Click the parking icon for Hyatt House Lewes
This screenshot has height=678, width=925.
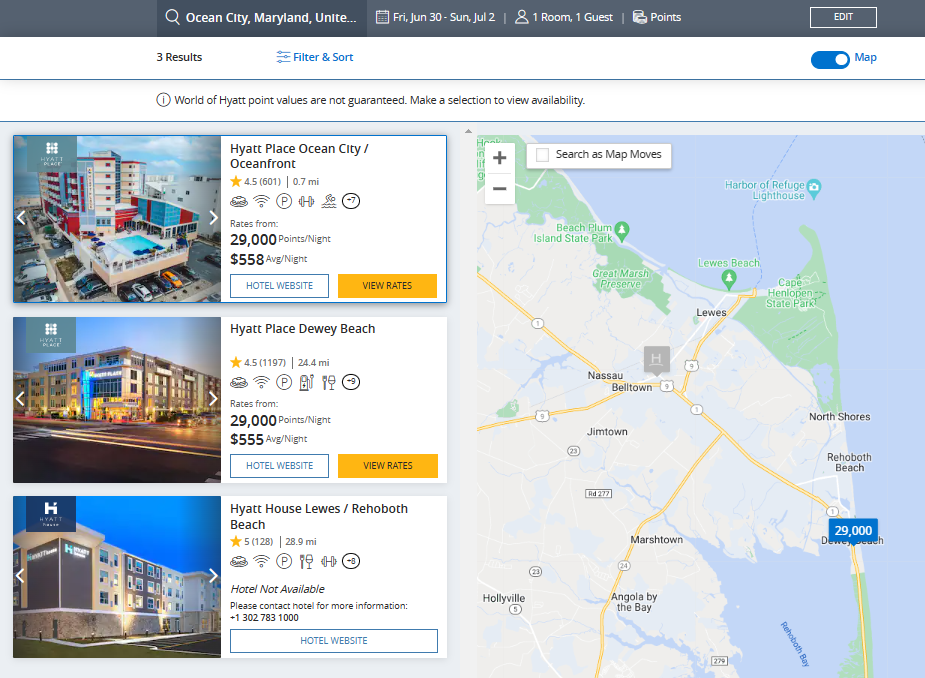284,561
